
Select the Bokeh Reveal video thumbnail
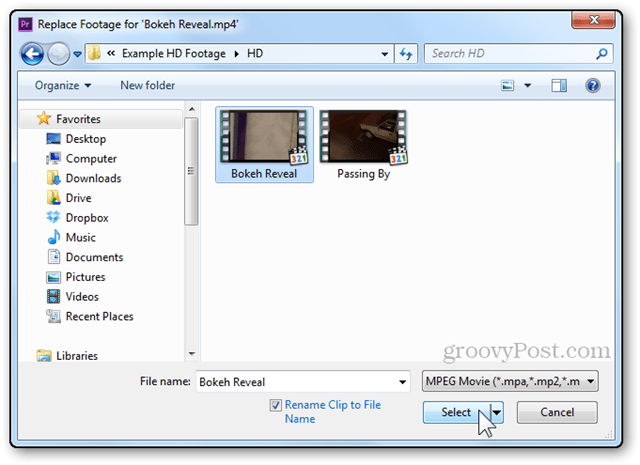264,137
